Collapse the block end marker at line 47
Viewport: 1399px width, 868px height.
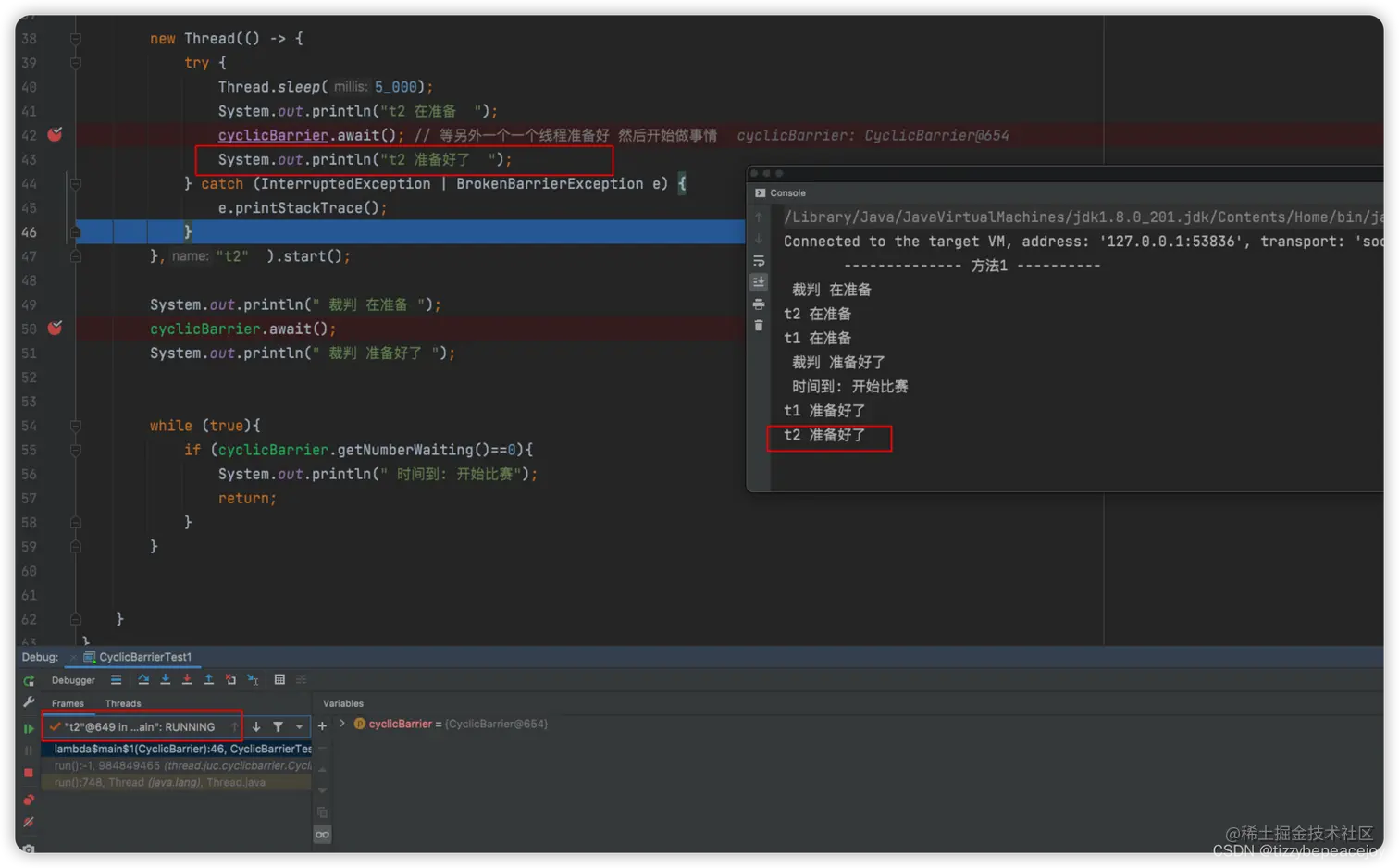76,256
